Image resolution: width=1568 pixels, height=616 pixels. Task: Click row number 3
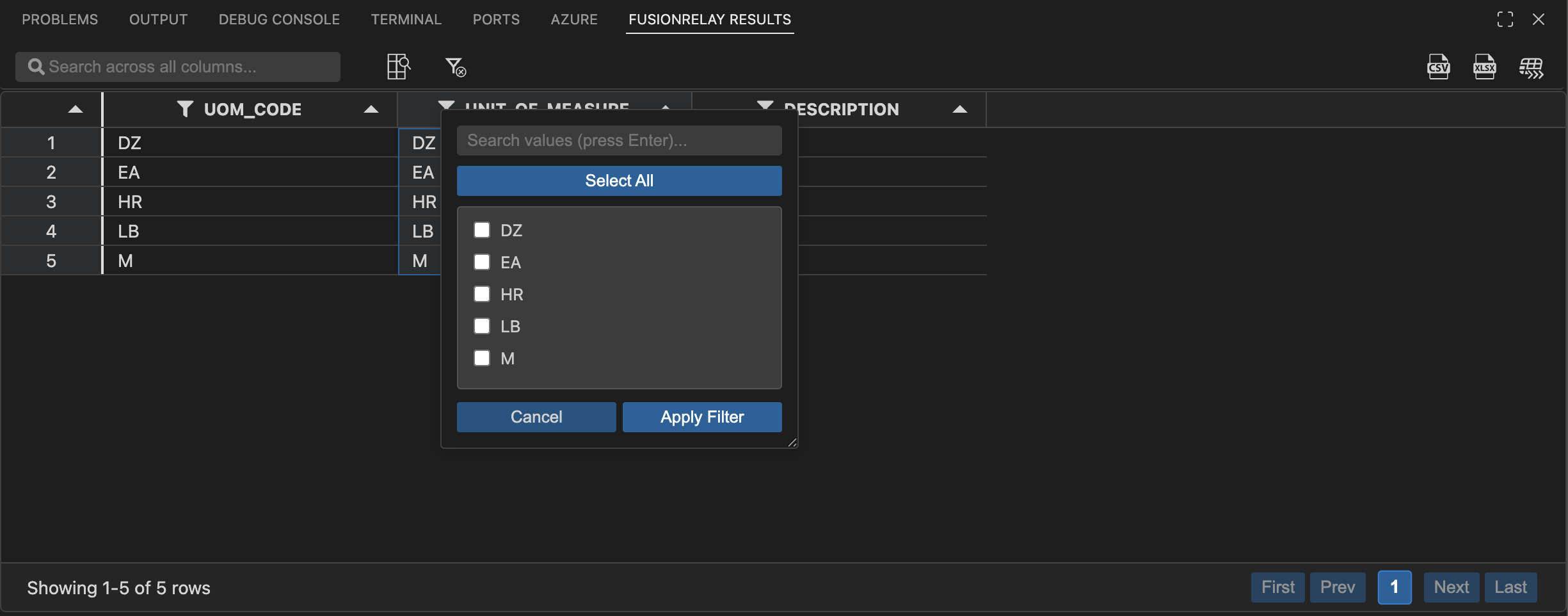(x=51, y=202)
